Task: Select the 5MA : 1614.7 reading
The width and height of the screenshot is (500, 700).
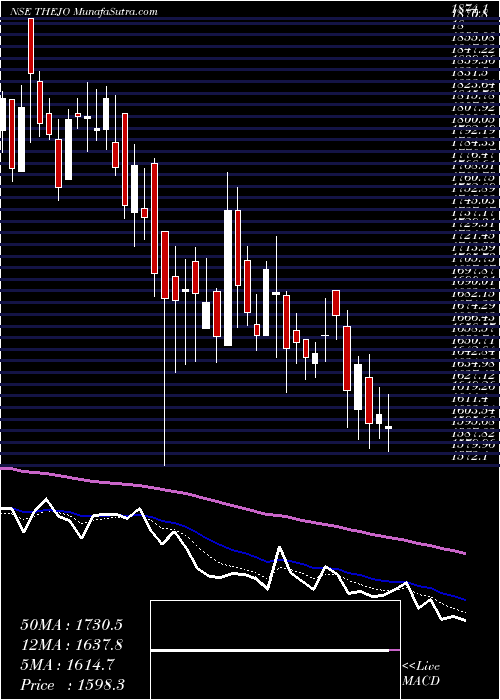Action: pos(67,665)
